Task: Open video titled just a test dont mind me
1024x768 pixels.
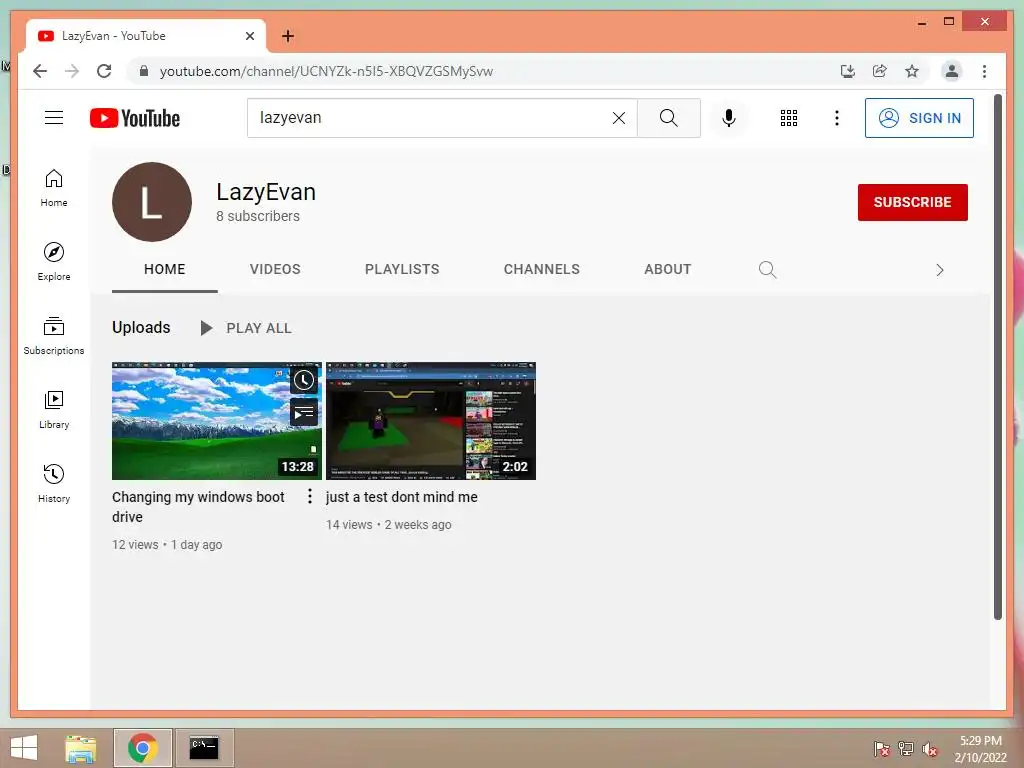Action: point(402,497)
